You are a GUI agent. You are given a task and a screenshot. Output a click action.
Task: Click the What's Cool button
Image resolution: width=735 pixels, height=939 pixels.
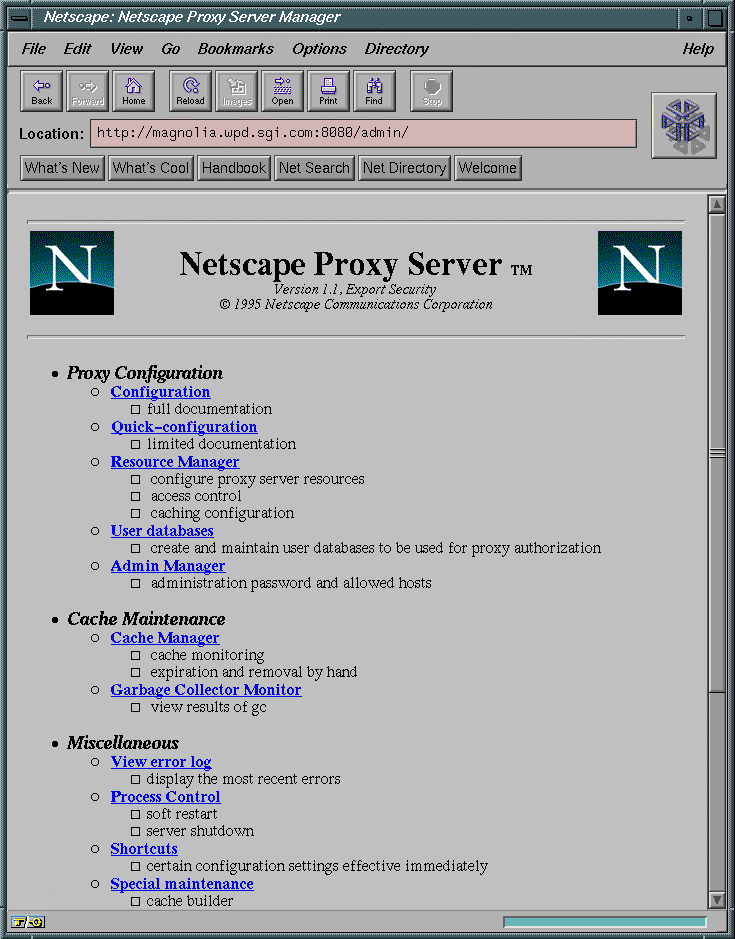point(151,168)
